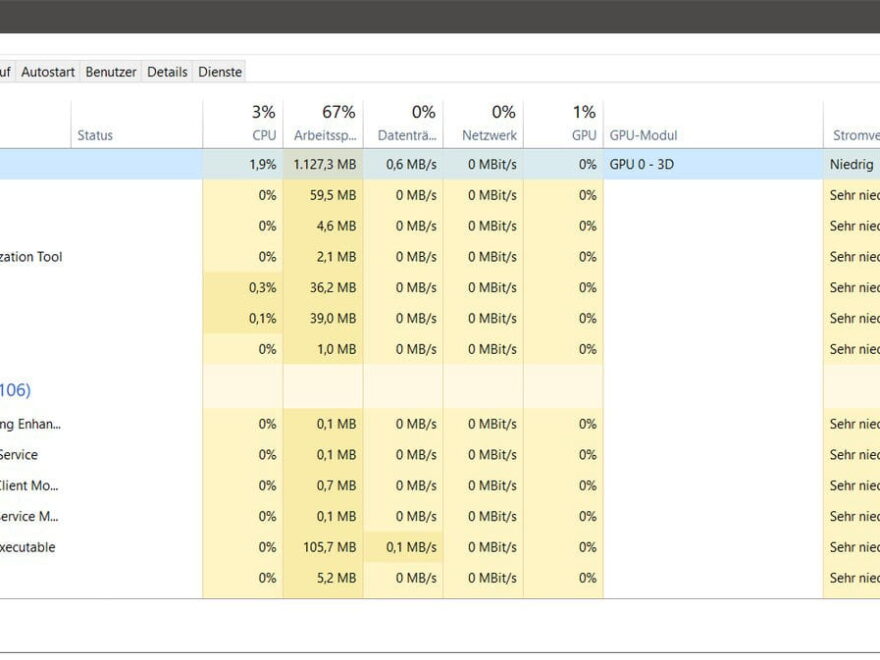Screen dimensions: 880x660
Task: Click the Niedrig power usage value
Action: click(x=852, y=164)
